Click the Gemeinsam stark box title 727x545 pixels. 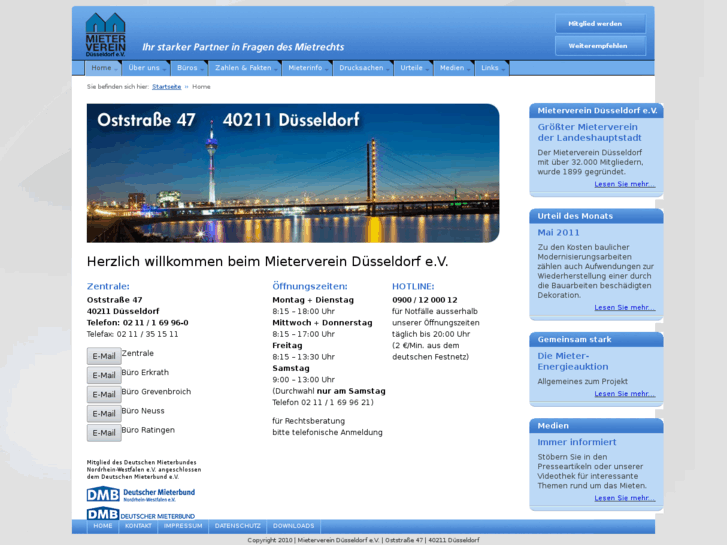(574, 340)
